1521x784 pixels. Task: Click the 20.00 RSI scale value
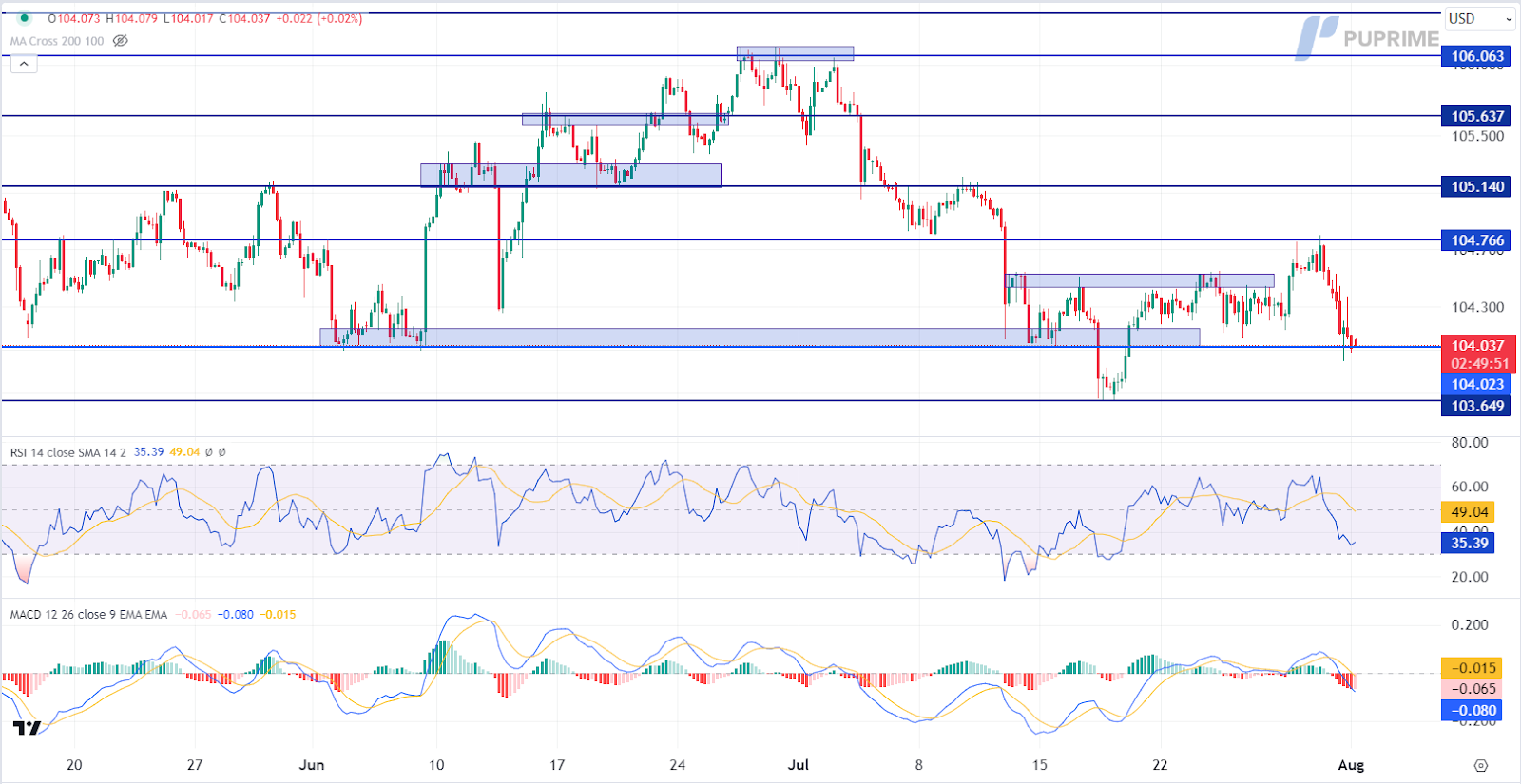click(1470, 577)
